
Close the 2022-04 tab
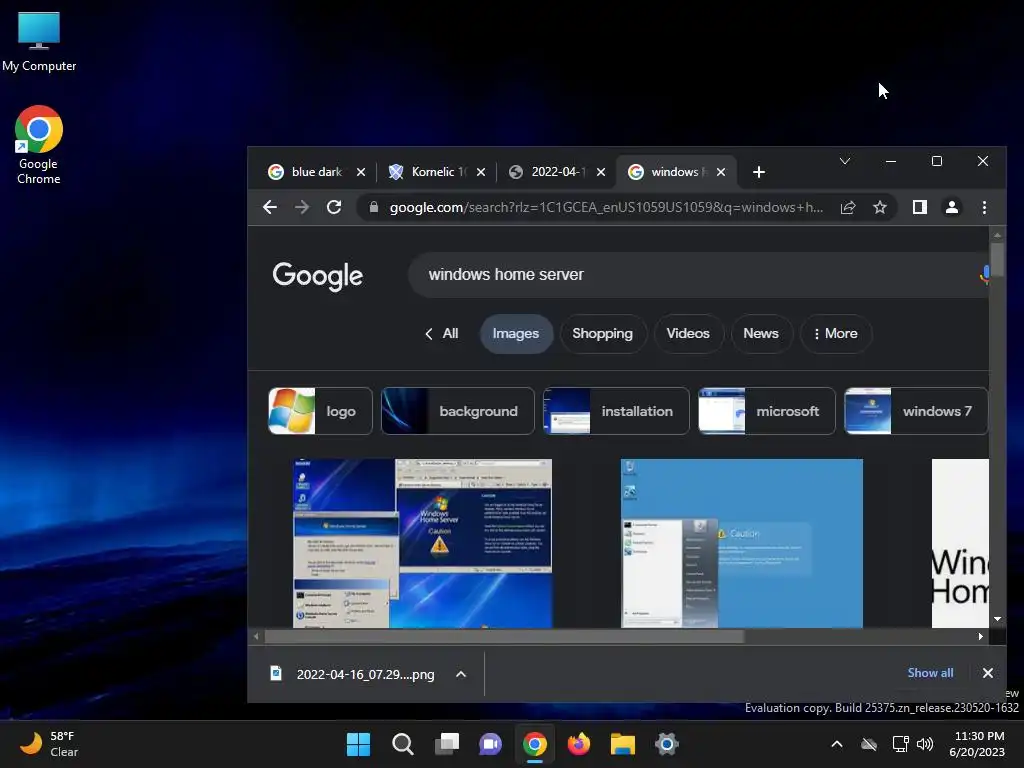point(601,172)
